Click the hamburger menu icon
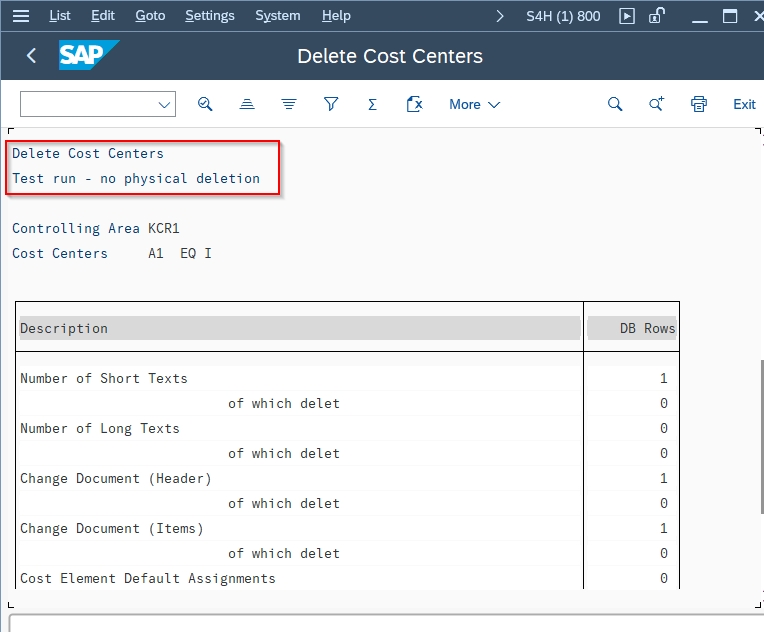Screen dimensions: 764x632 coord(20,16)
